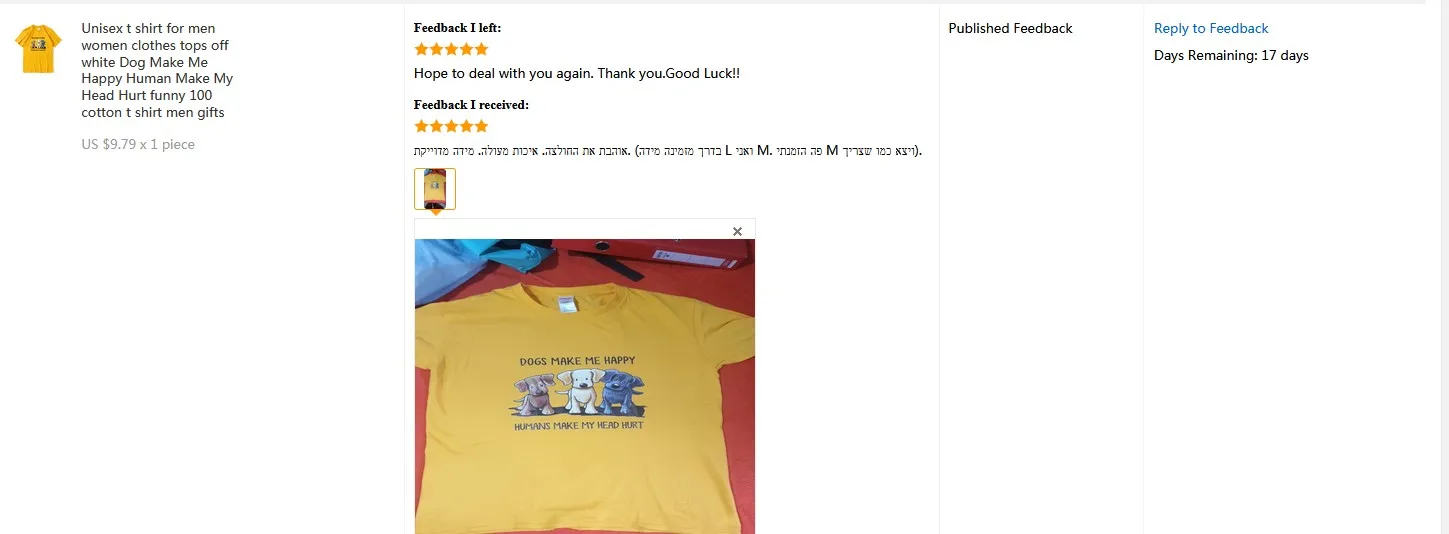Viewport: 1449px width, 534px height.
Task: Open the Unisex t shirt product title
Action: click(157, 70)
